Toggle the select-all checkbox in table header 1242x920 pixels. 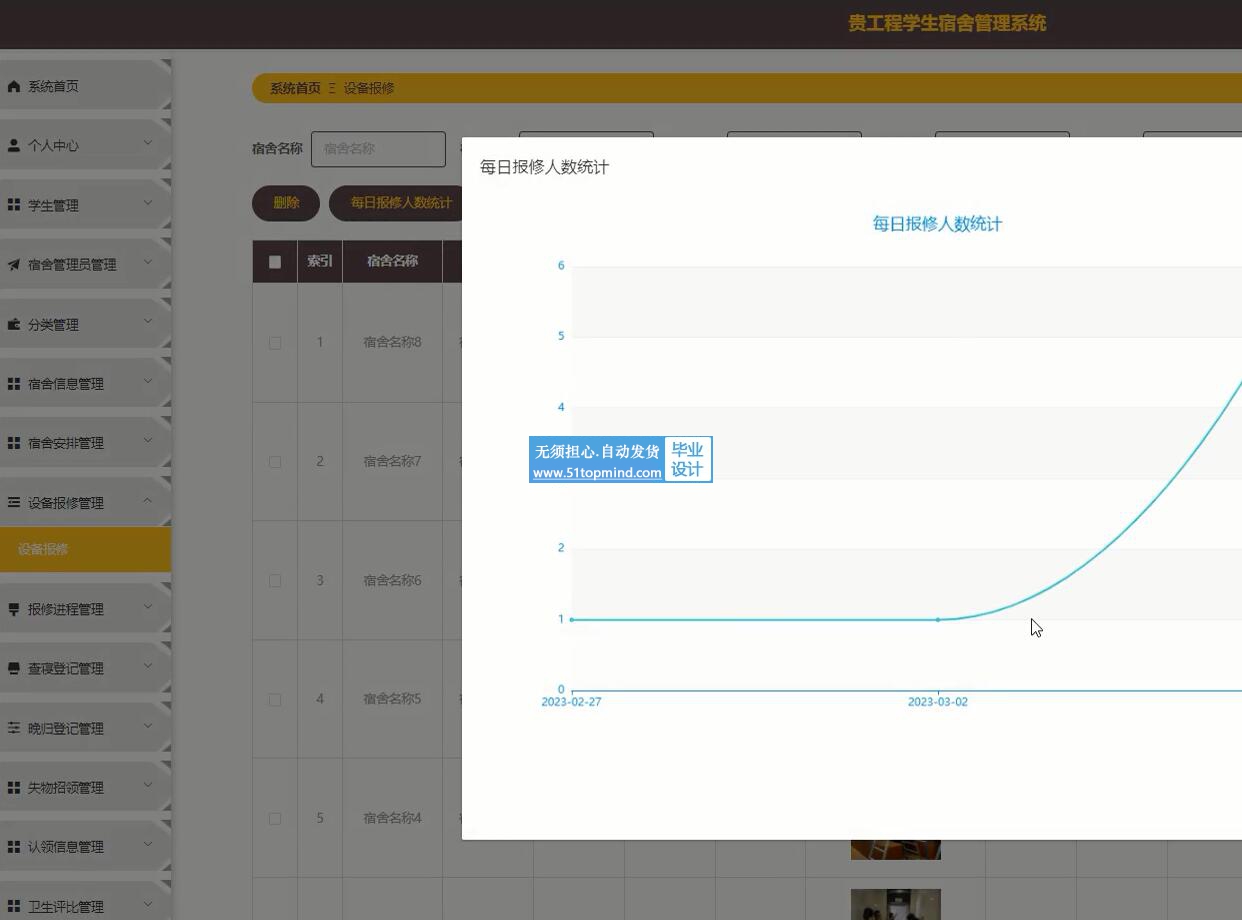(275, 262)
